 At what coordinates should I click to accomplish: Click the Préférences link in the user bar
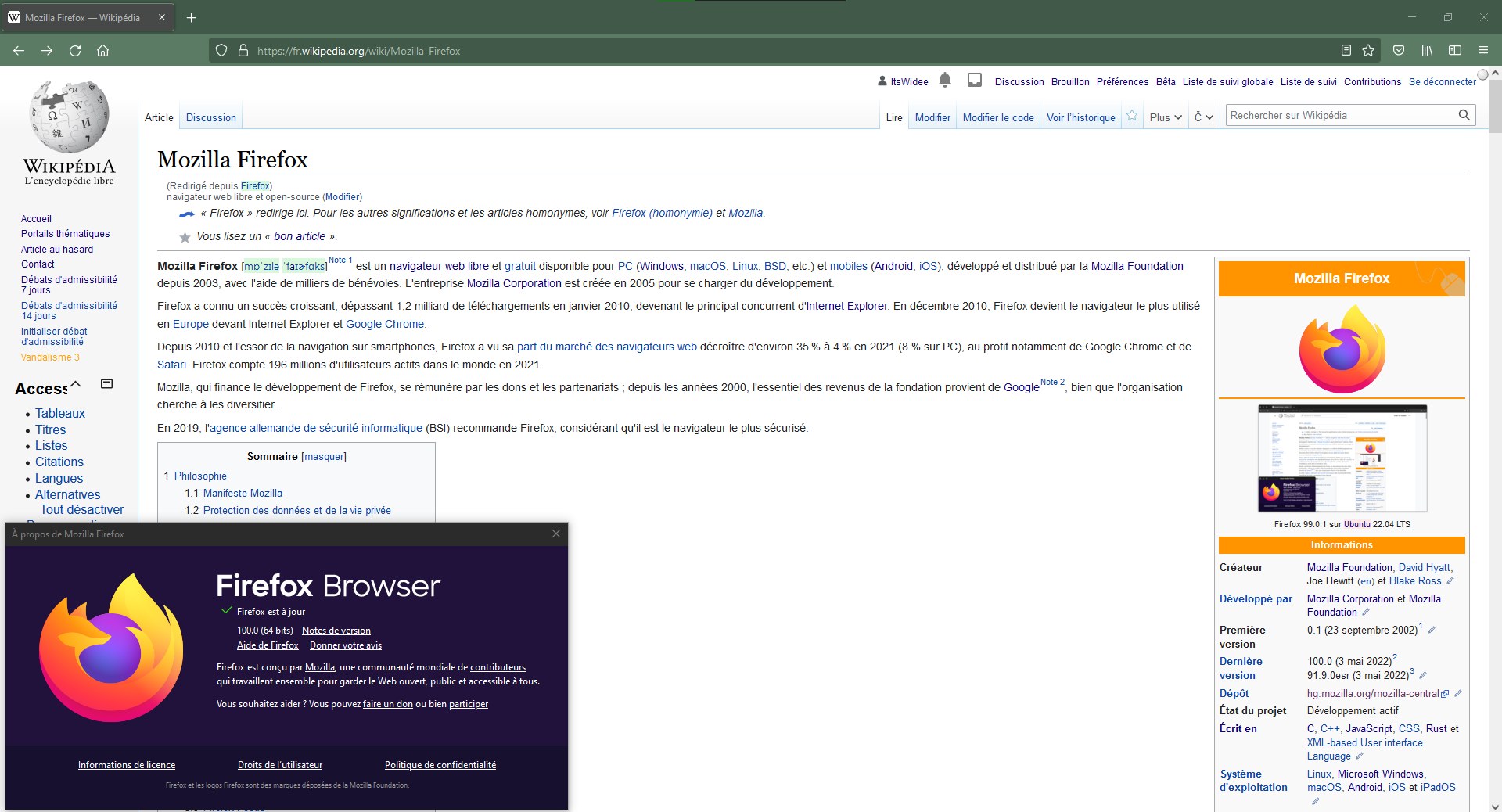click(x=1123, y=81)
